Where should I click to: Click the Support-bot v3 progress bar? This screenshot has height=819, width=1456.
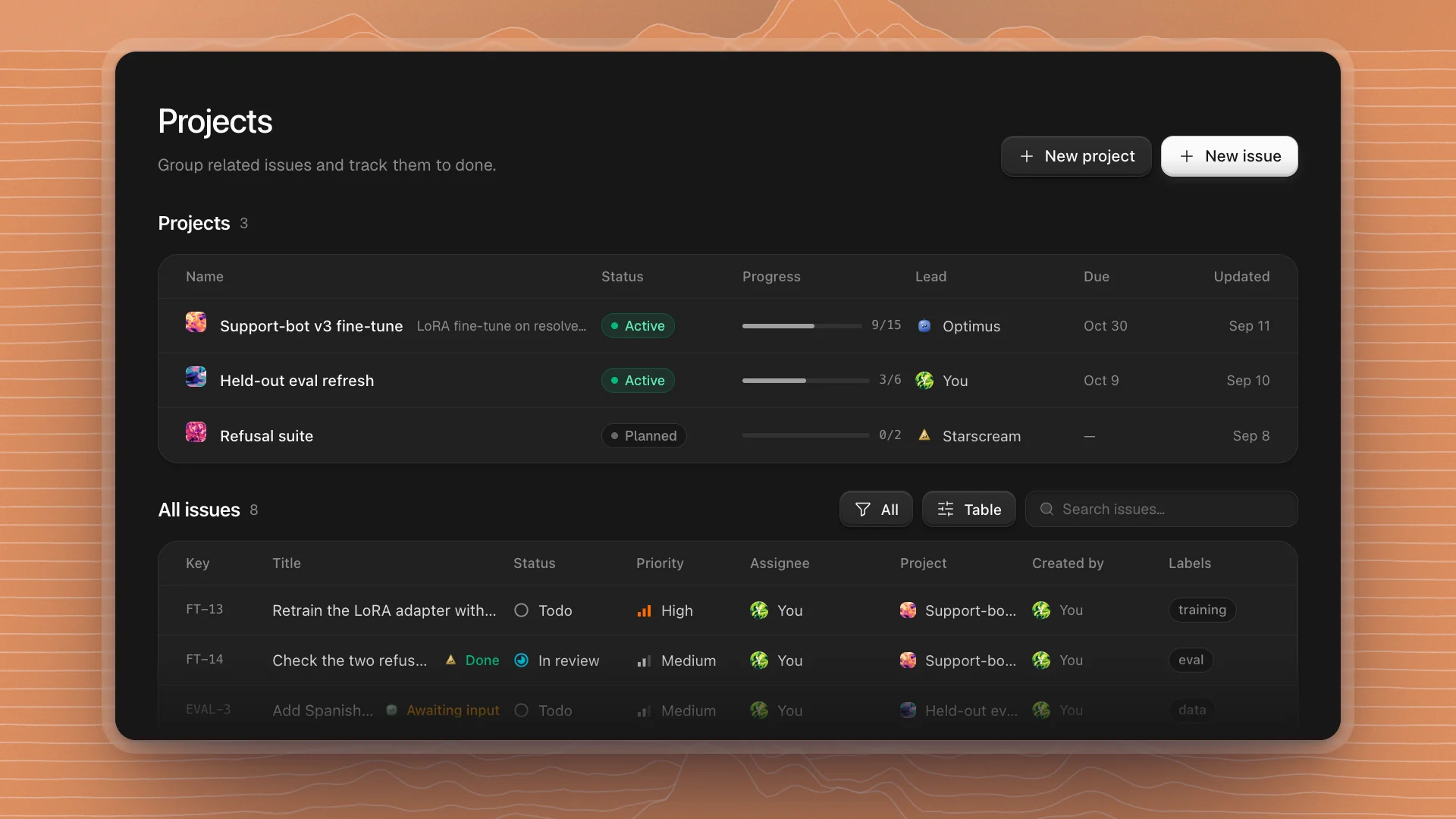(802, 326)
